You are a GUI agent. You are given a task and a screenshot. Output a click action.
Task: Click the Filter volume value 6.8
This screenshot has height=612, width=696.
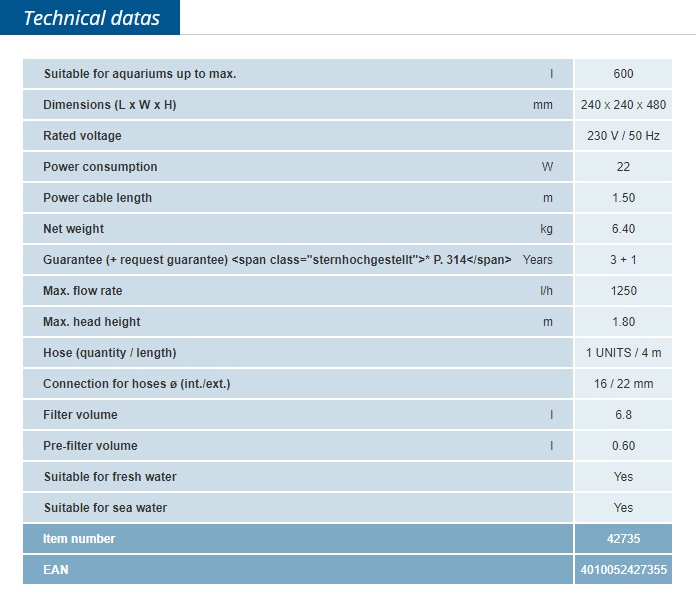(x=623, y=415)
